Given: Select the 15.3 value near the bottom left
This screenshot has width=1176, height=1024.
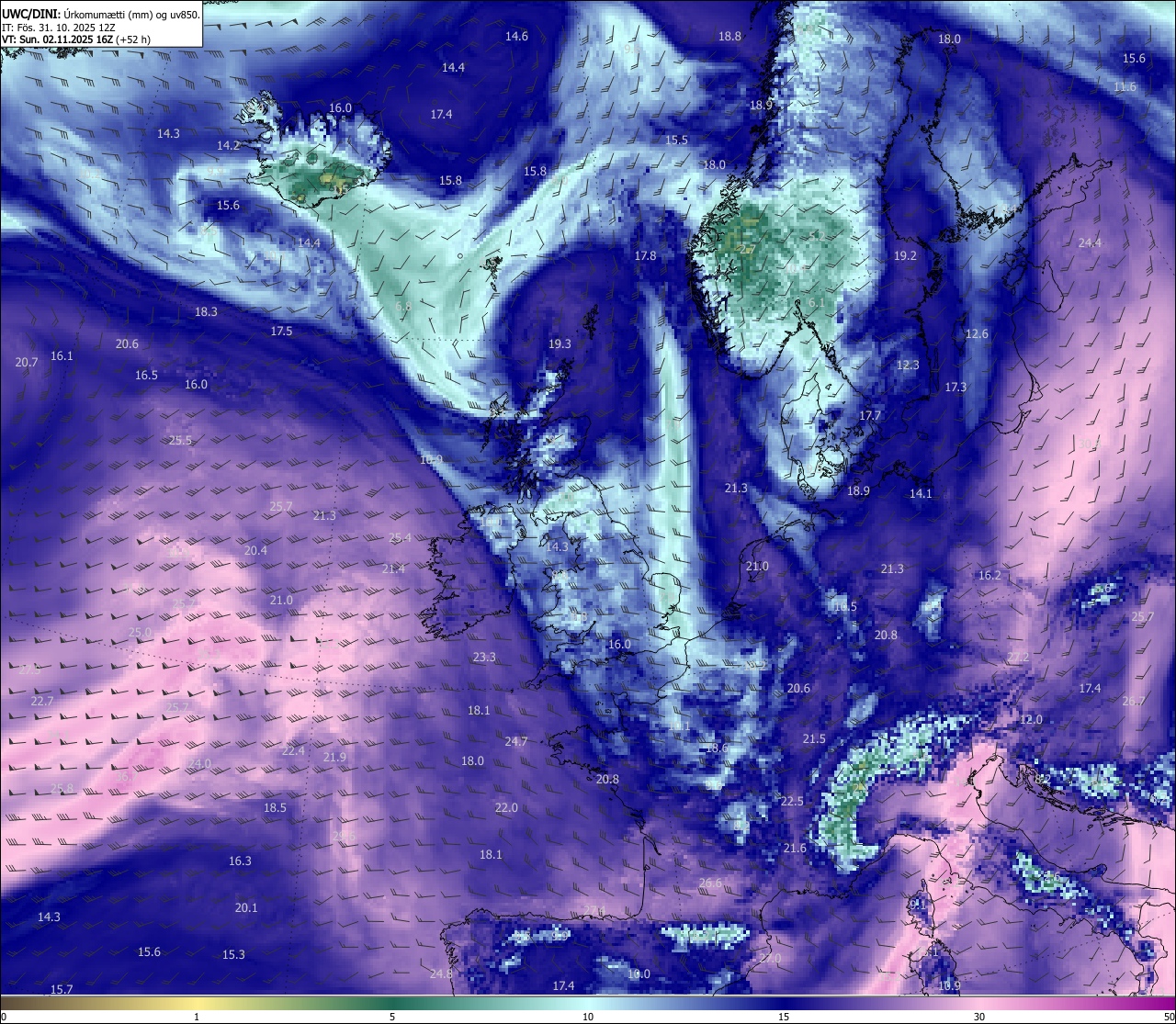Looking at the screenshot, I should (233, 955).
